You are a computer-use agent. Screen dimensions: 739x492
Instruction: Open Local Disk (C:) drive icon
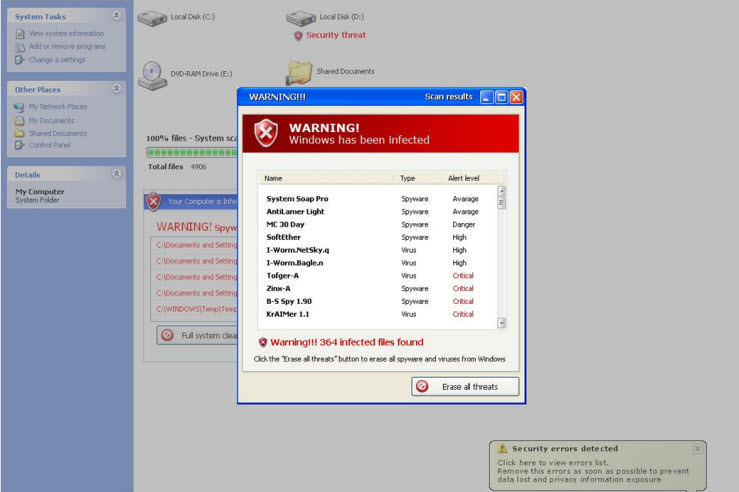(x=152, y=18)
